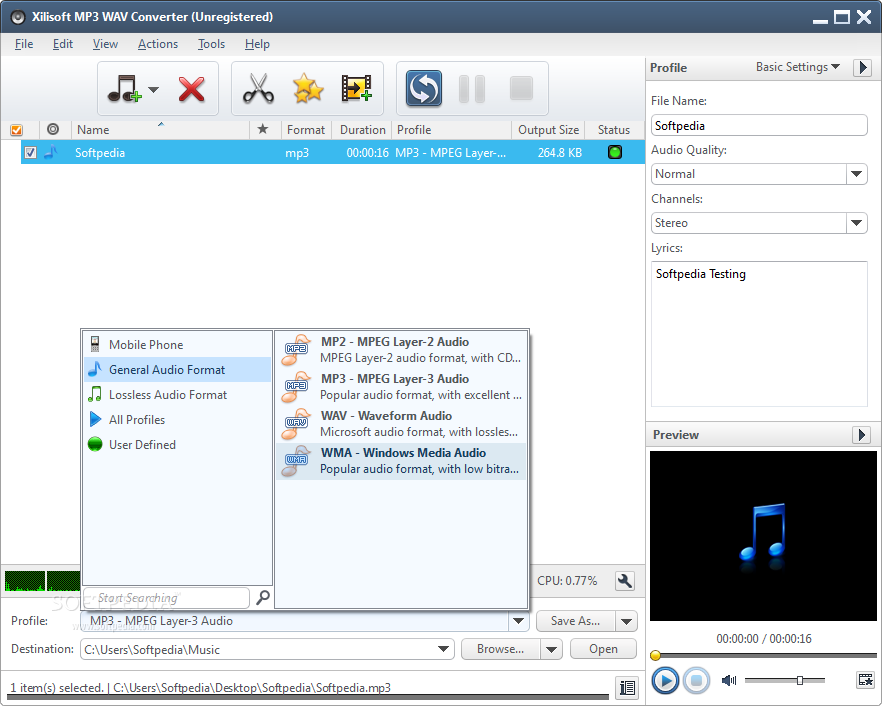This screenshot has width=882, height=706.
Task: Click the Save As button
Action: click(575, 621)
